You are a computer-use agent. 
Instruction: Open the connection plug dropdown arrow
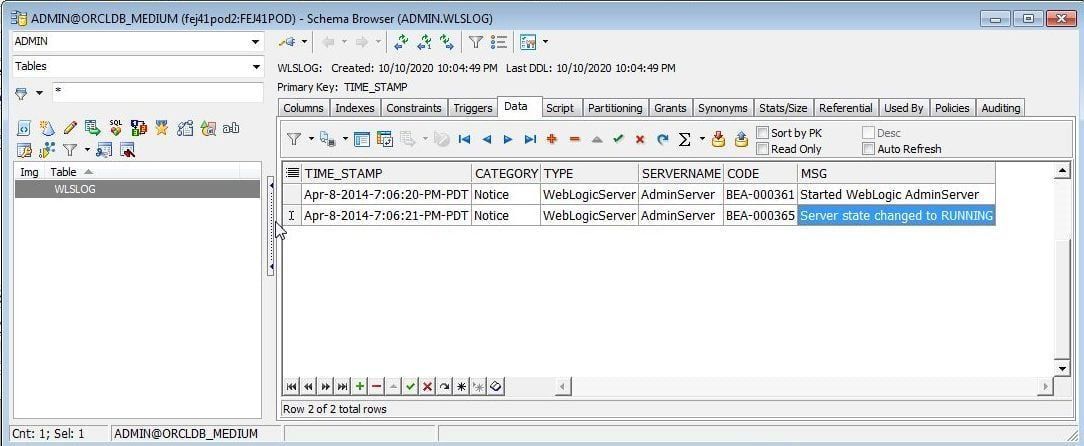click(304, 42)
